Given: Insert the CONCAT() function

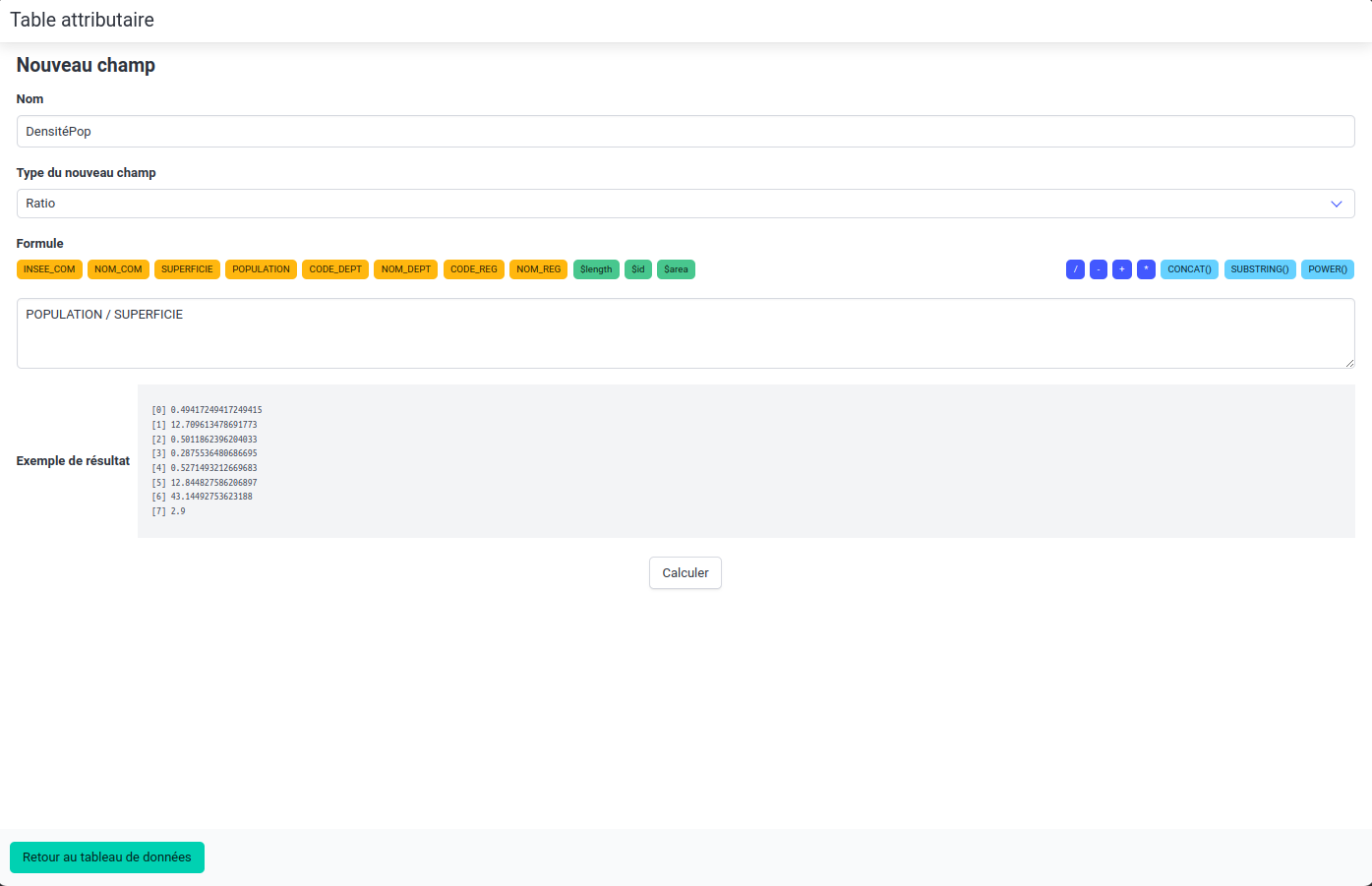Looking at the screenshot, I should coord(1189,269).
